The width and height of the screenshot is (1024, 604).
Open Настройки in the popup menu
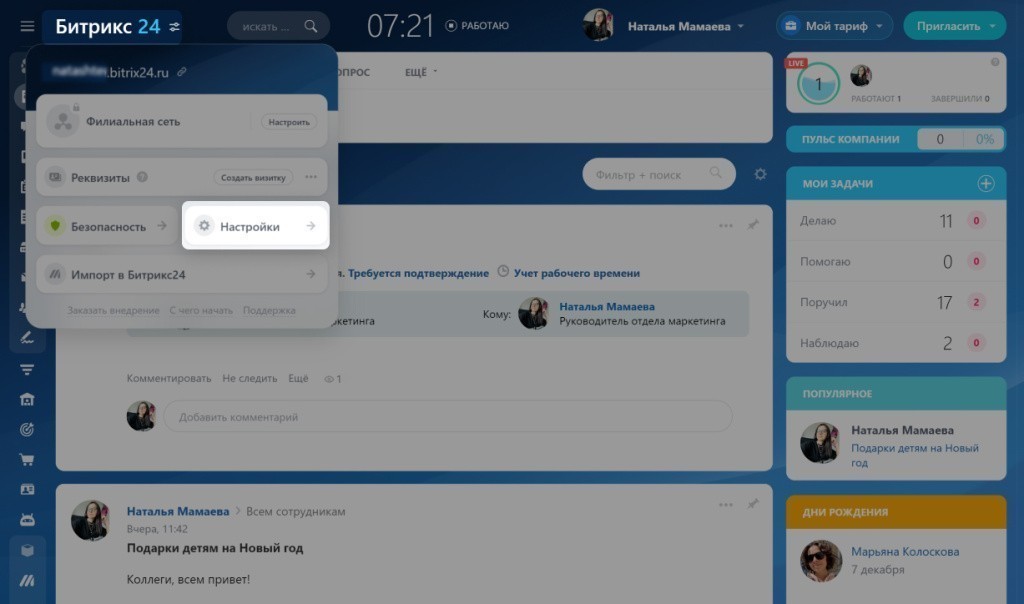click(254, 227)
